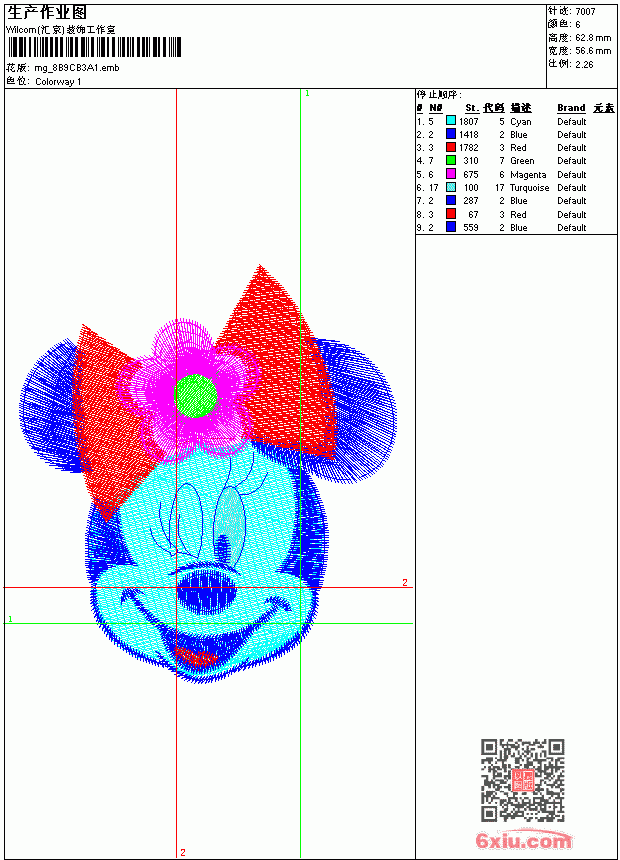Click the Turquoise description text row
The width and height of the screenshot is (620, 860).
coord(529,188)
